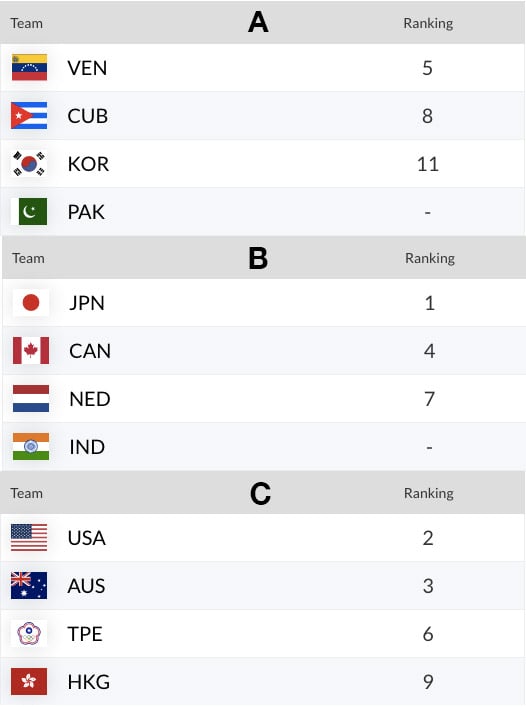The image size is (526, 707).
Task: Click the Australia flag icon
Action: pos(29,585)
